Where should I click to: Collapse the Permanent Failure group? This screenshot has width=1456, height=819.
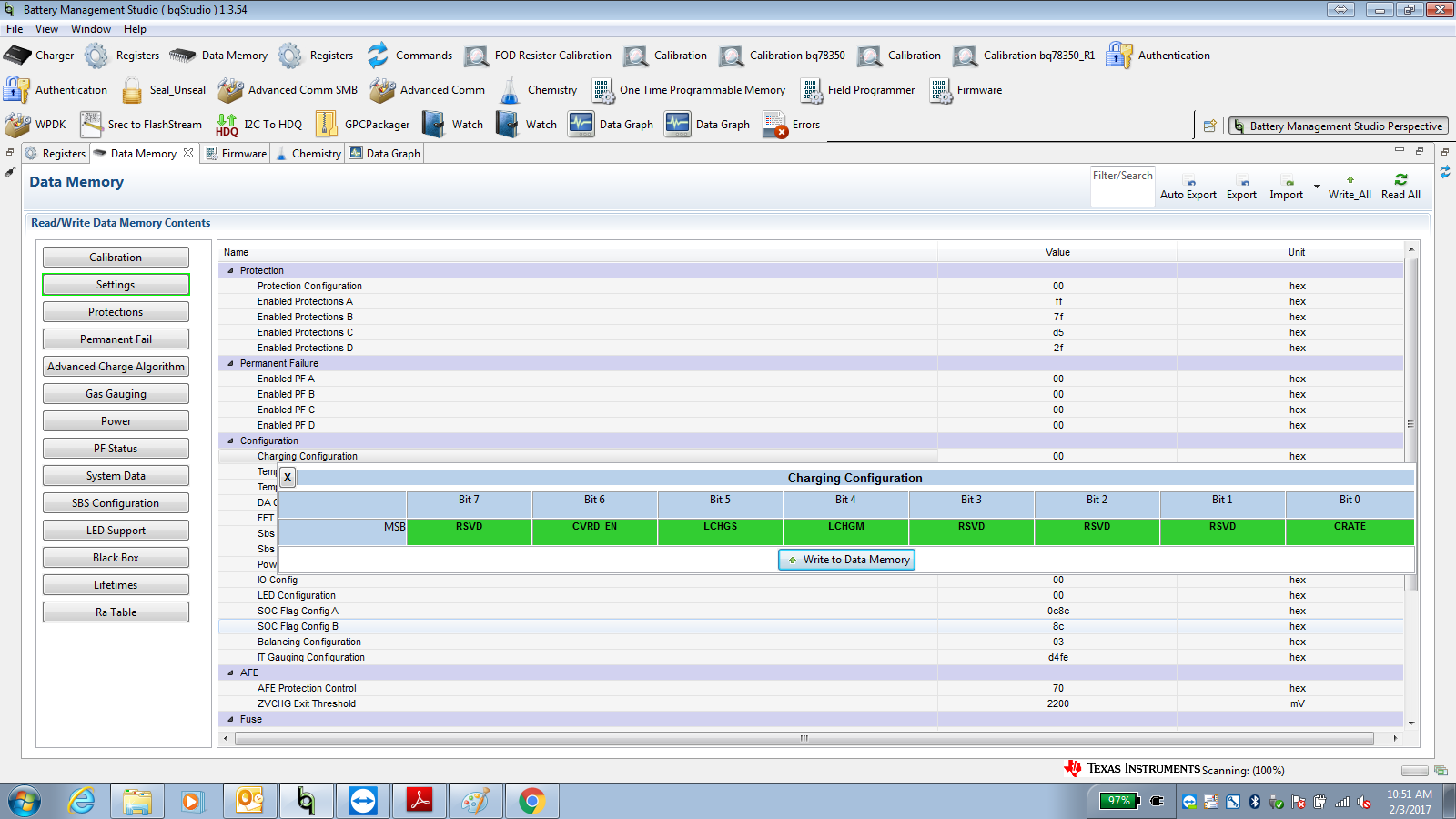(230, 364)
